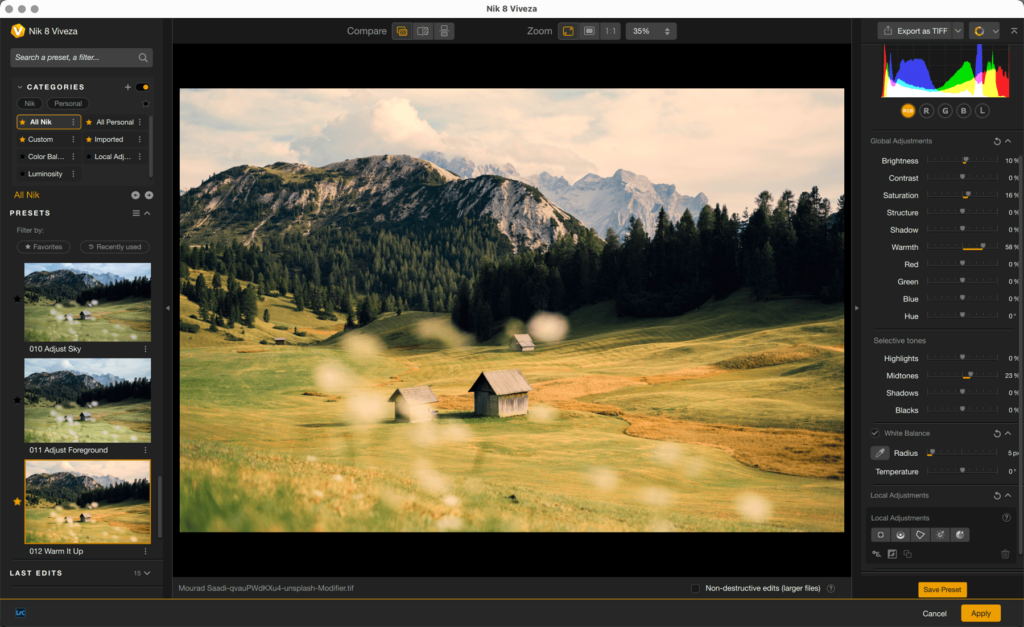Add a Control Point local adjustment

(x=880, y=535)
